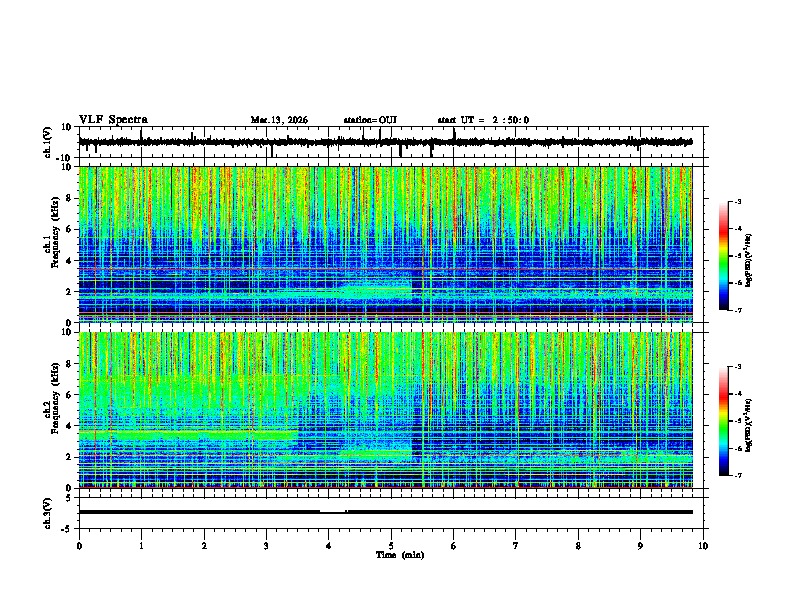Click the thick ch.3 signal trace

[385, 512]
